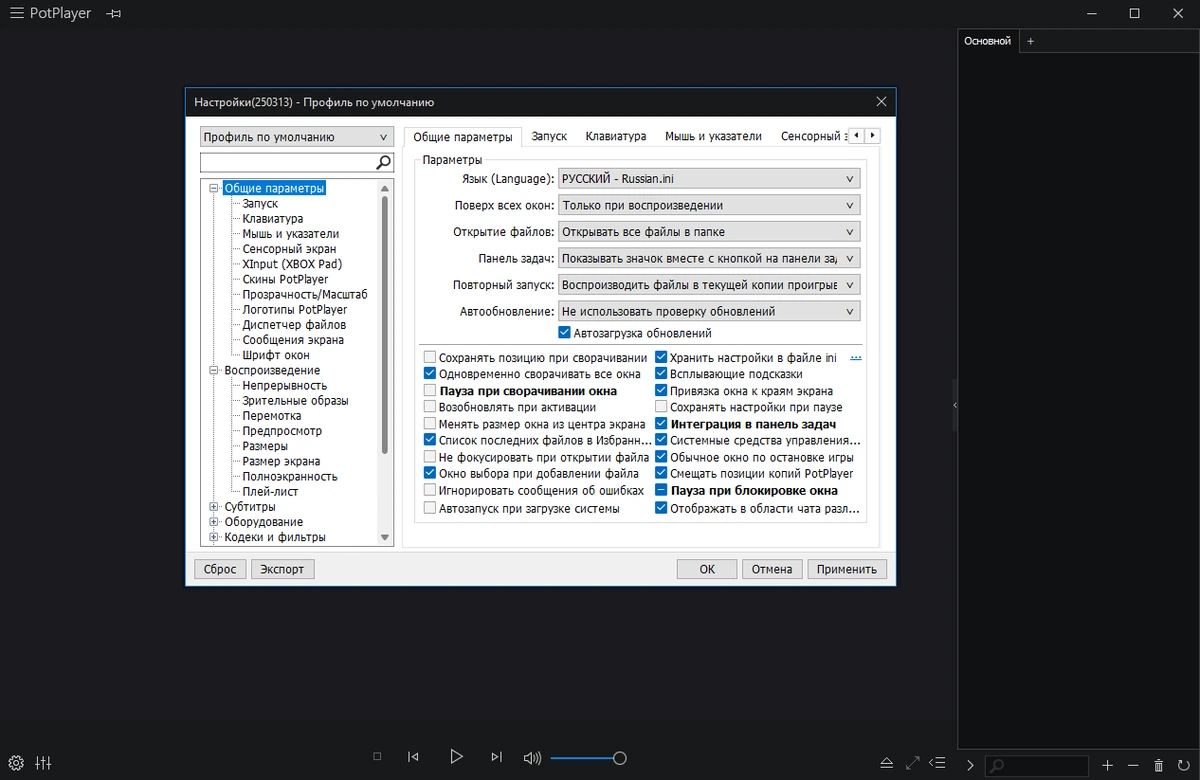The image size is (1200, 780).
Task: Toggle the playlist panel list icon
Action: 938,763
